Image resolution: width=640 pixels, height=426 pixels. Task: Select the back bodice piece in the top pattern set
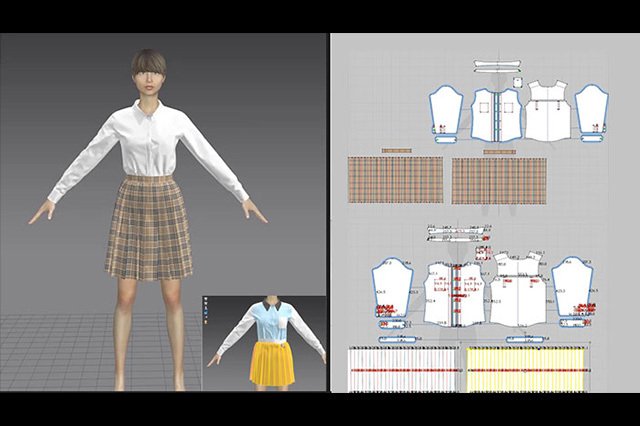coord(547,111)
